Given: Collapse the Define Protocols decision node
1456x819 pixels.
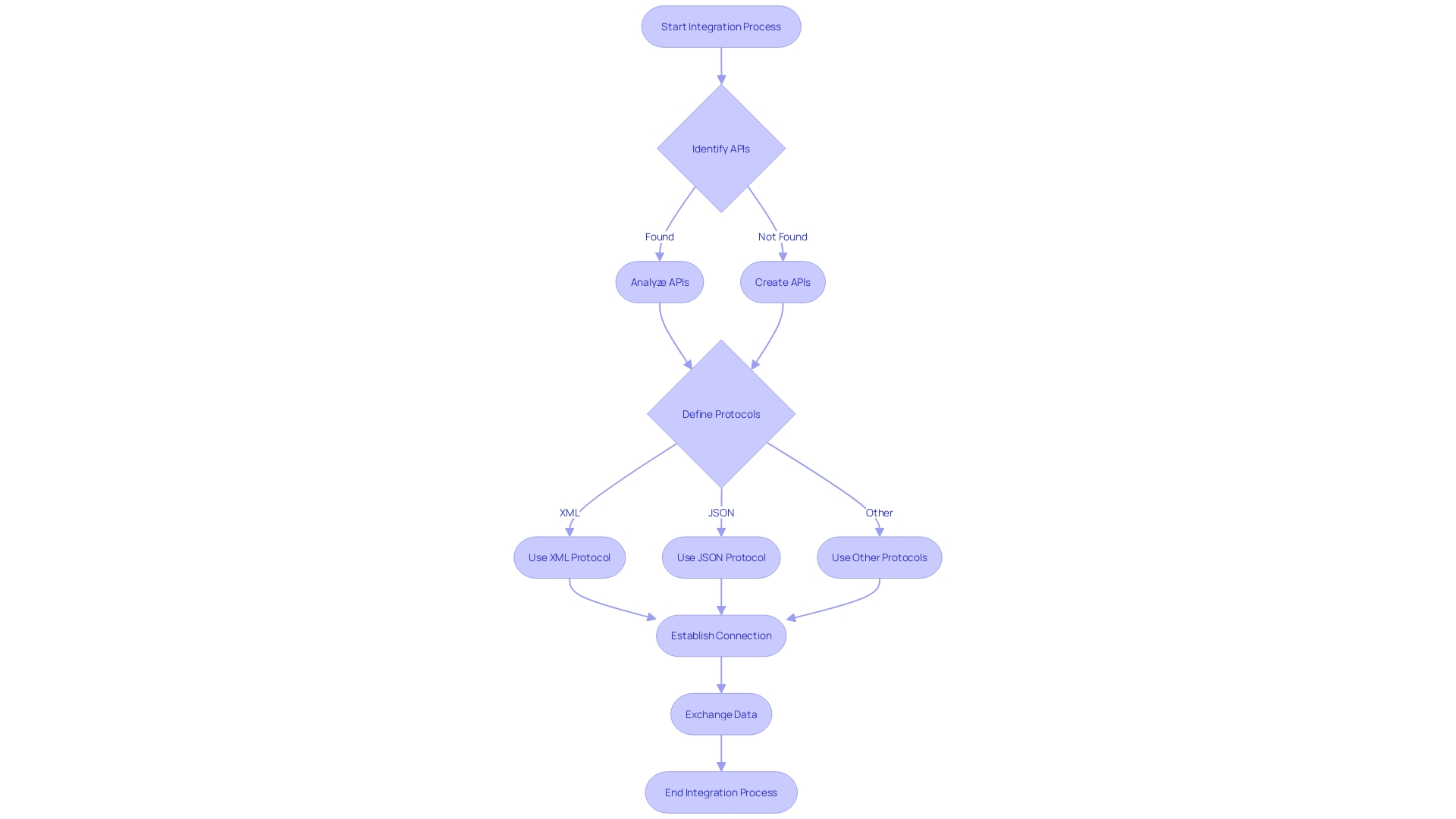Looking at the screenshot, I should tap(720, 413).
